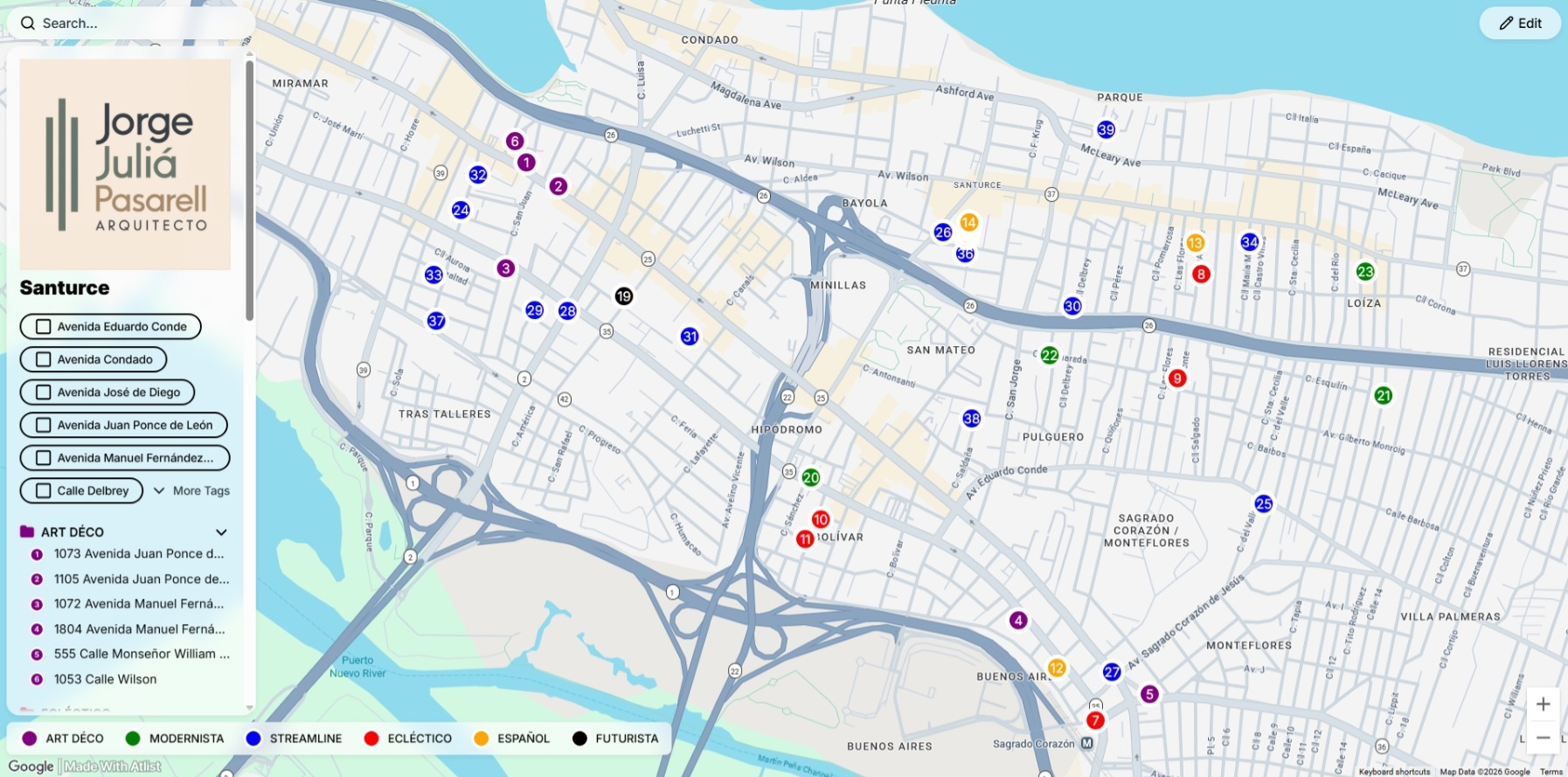Click blue map marker number 30
This screenshot has width=1568, height=777.
(1072, 306)
